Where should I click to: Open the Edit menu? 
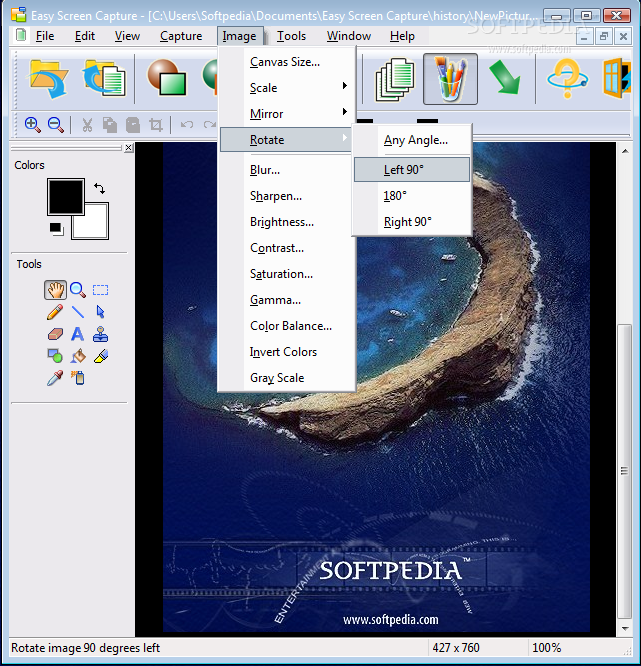(85, 36)
